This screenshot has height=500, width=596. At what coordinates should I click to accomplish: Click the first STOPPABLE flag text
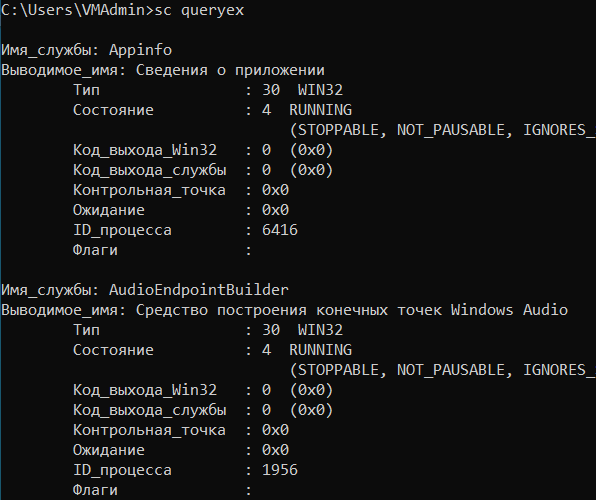339,130
